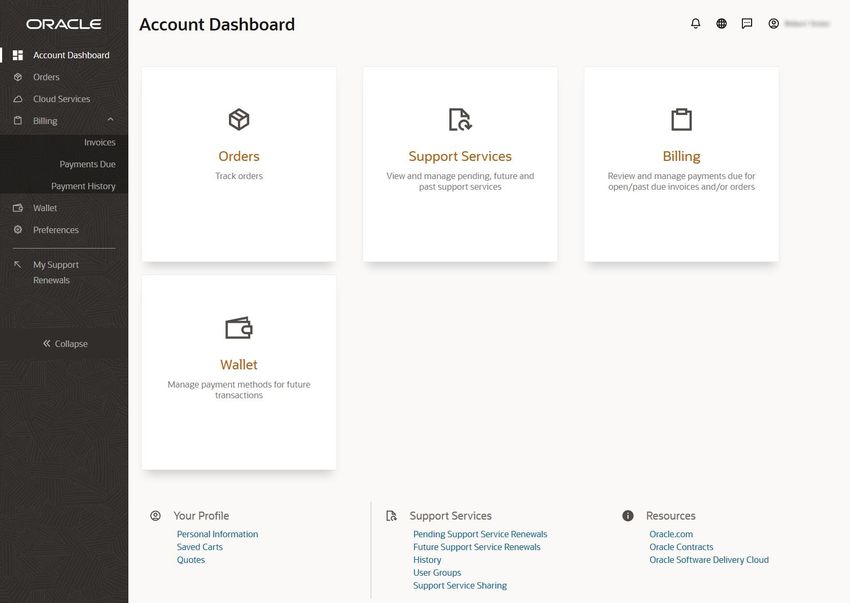The image size is (850, 603).
Task: Open Payments Due under Billing
Action: tap(87, 164)
